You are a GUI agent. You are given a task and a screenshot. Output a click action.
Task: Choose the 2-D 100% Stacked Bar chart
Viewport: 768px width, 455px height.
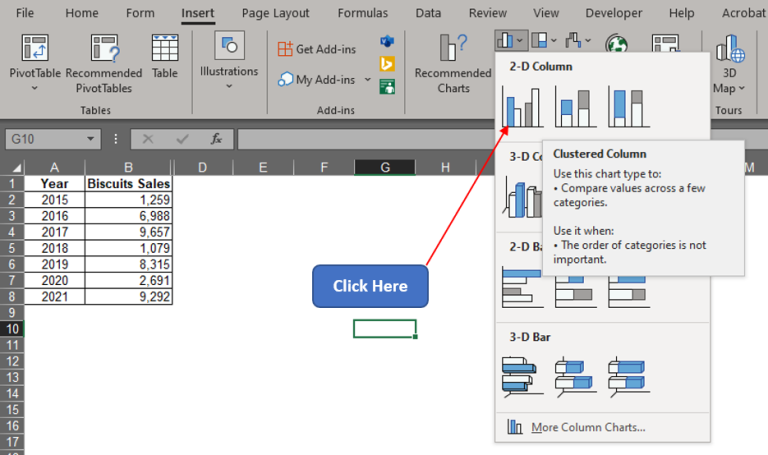pyautogui.click(x=629, y=292)
